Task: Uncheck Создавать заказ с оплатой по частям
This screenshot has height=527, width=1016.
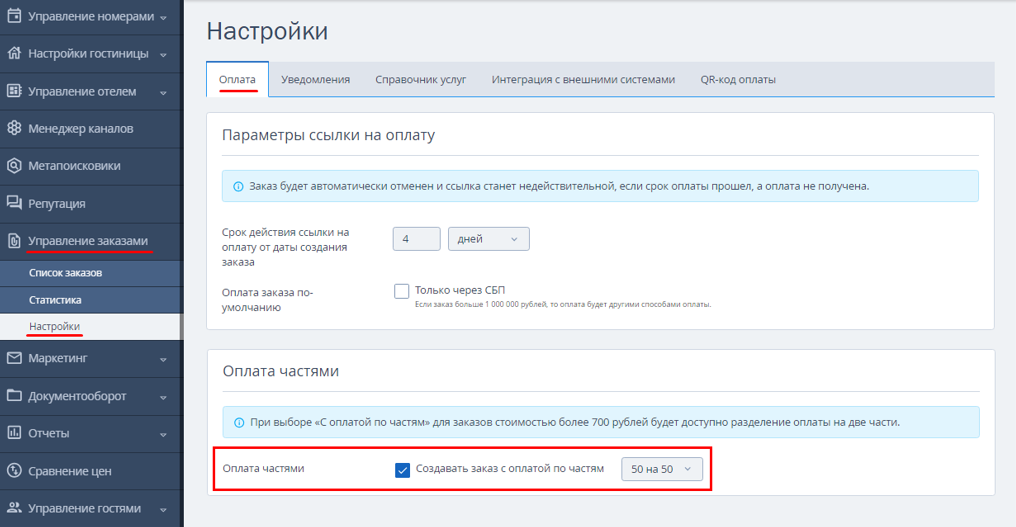Action: pos(402,470)
